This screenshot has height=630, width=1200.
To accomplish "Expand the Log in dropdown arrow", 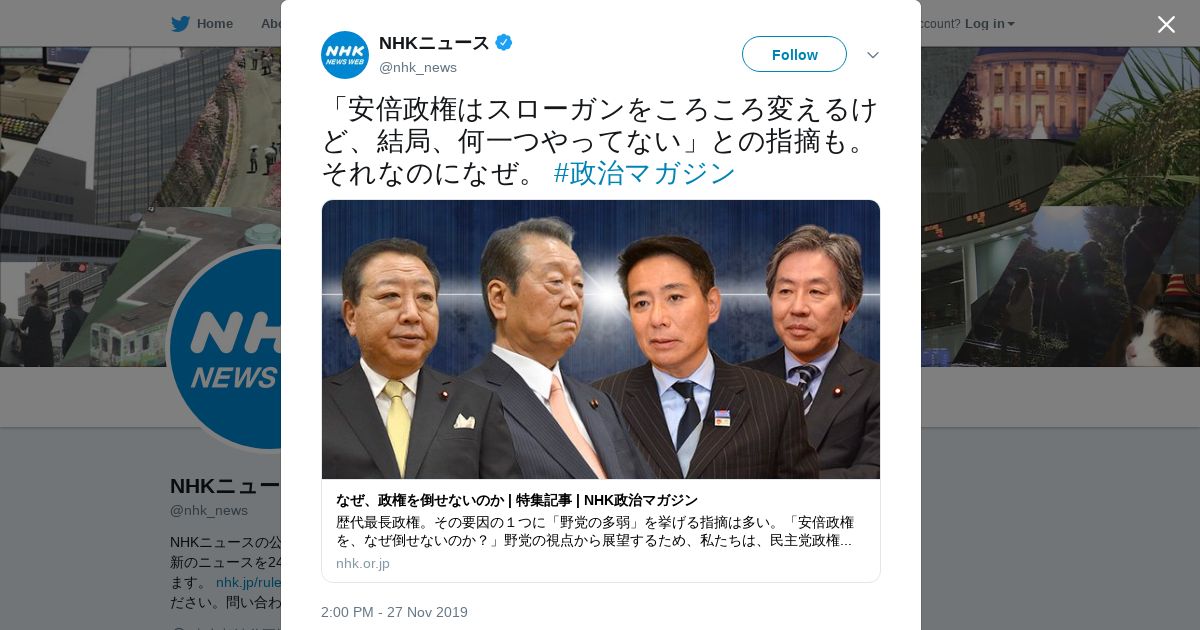I will (1011, 24).
